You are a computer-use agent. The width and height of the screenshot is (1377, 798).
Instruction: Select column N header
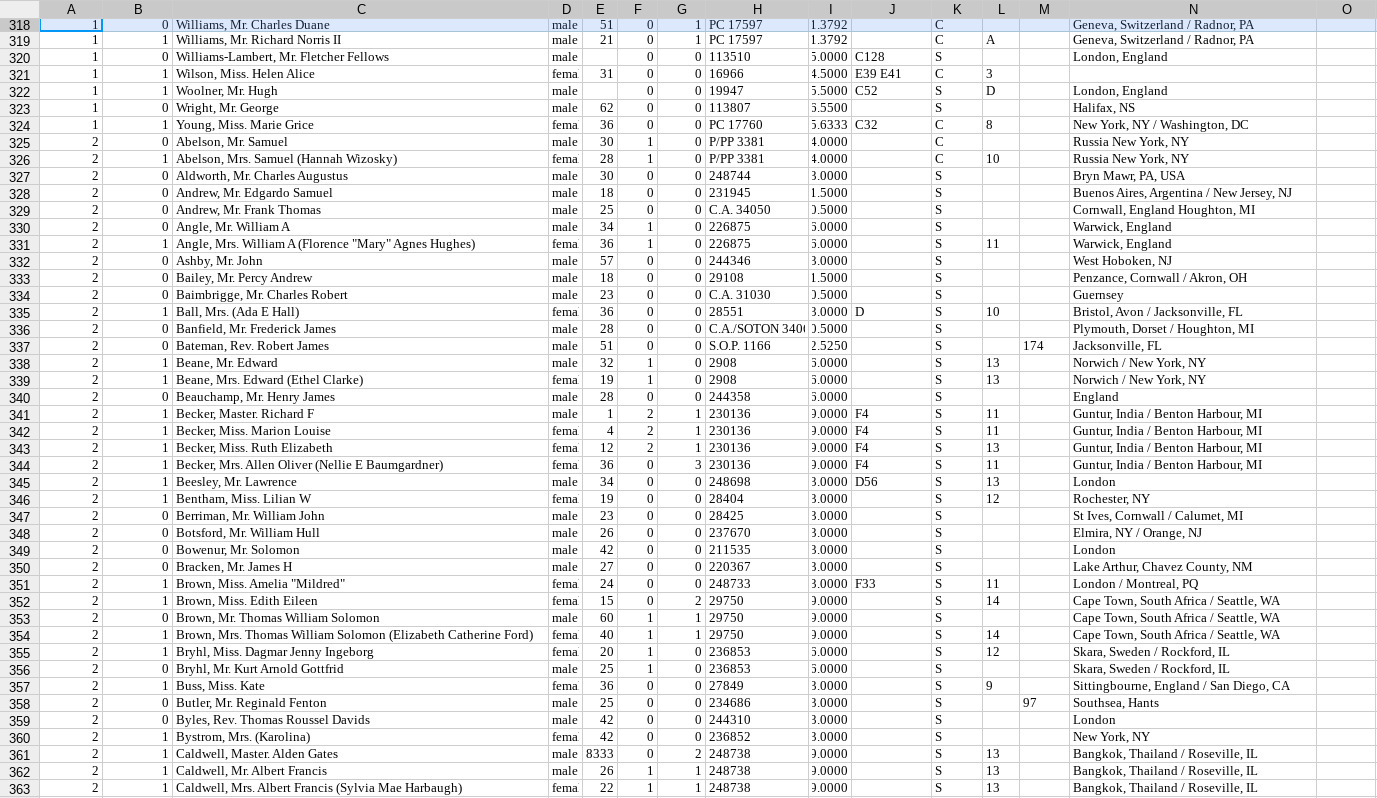point(1193,9)
